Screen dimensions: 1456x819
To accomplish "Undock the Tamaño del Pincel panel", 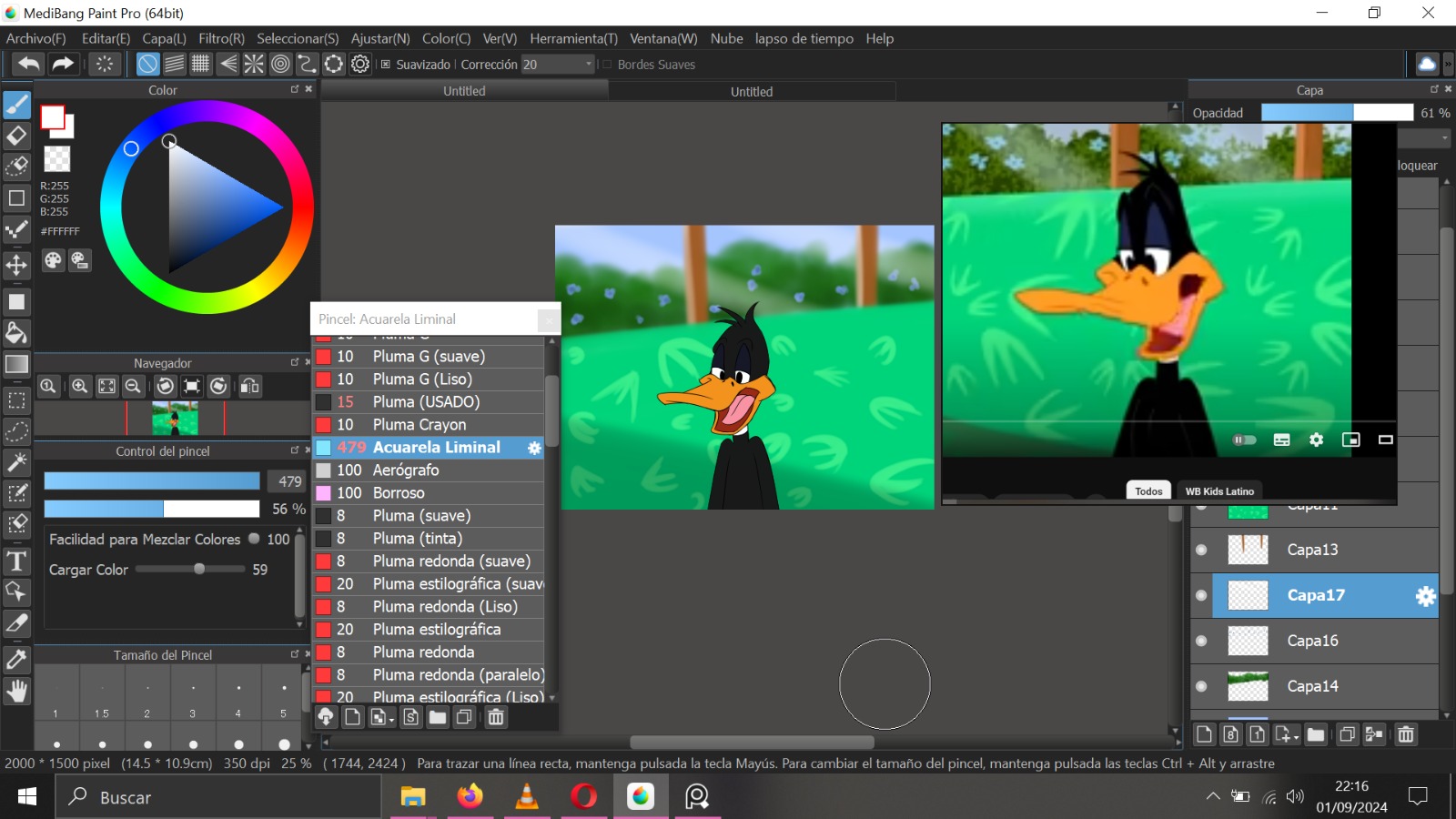I will (295, 654).
